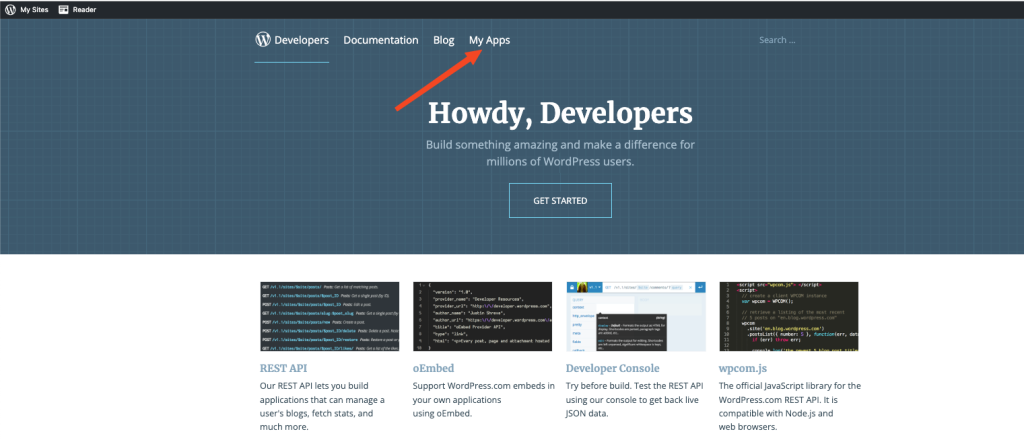Image resolution: width=1024 pixels, height=444 pixels.
Task: Click the WordPress logo icon beside My Sites
Action: coord(9,9)
